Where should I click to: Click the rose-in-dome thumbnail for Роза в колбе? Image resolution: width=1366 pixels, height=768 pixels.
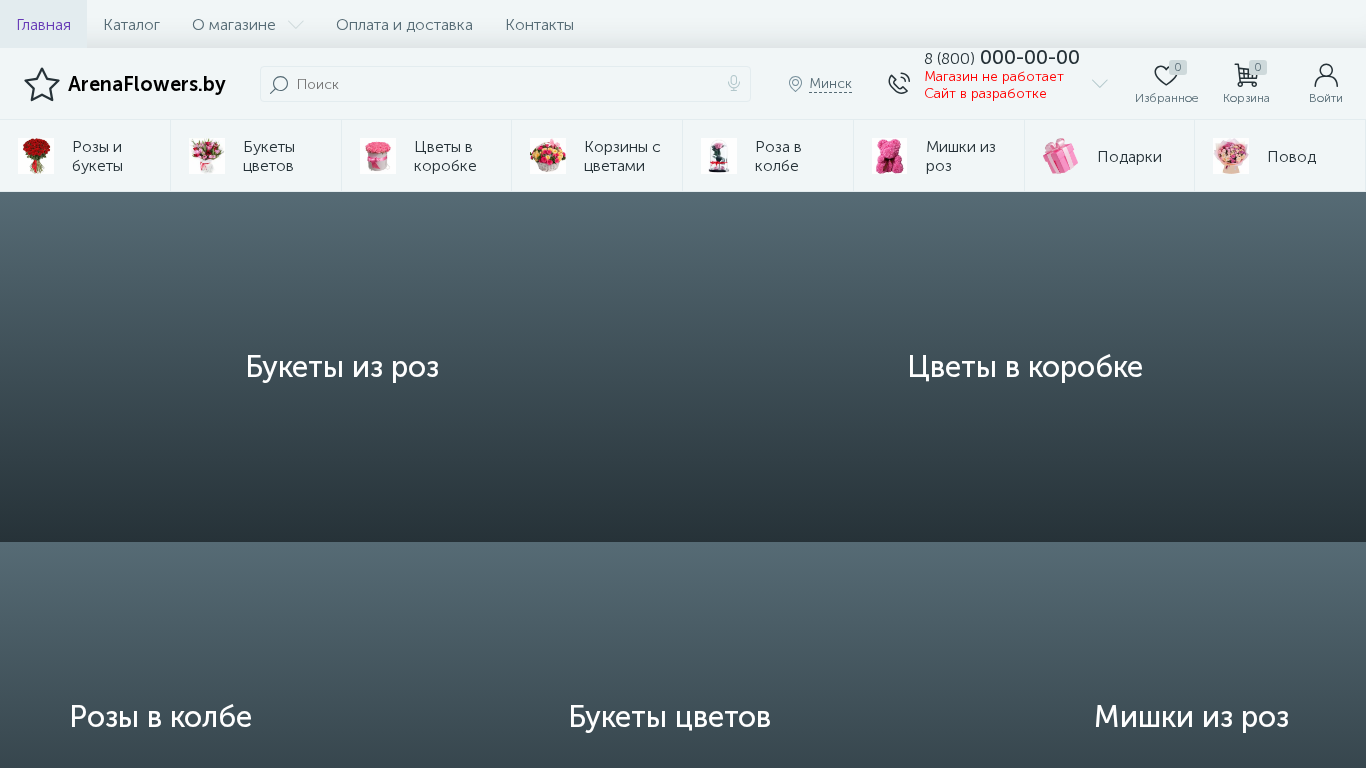(719, 156)
